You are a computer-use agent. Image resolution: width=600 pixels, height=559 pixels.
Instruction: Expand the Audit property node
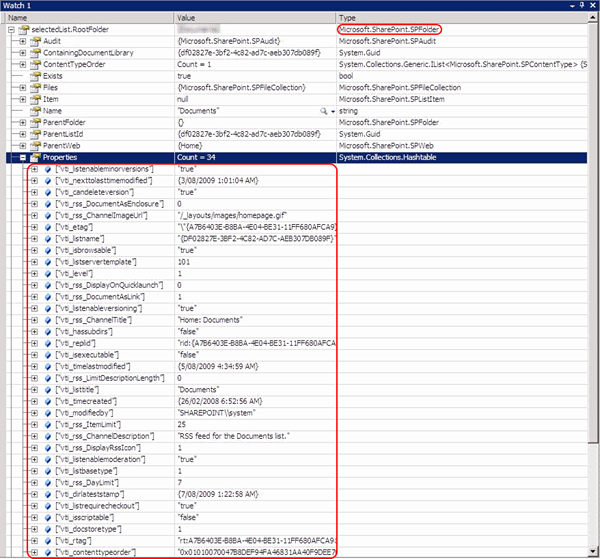pyautogui.click(x=23, y=41)
